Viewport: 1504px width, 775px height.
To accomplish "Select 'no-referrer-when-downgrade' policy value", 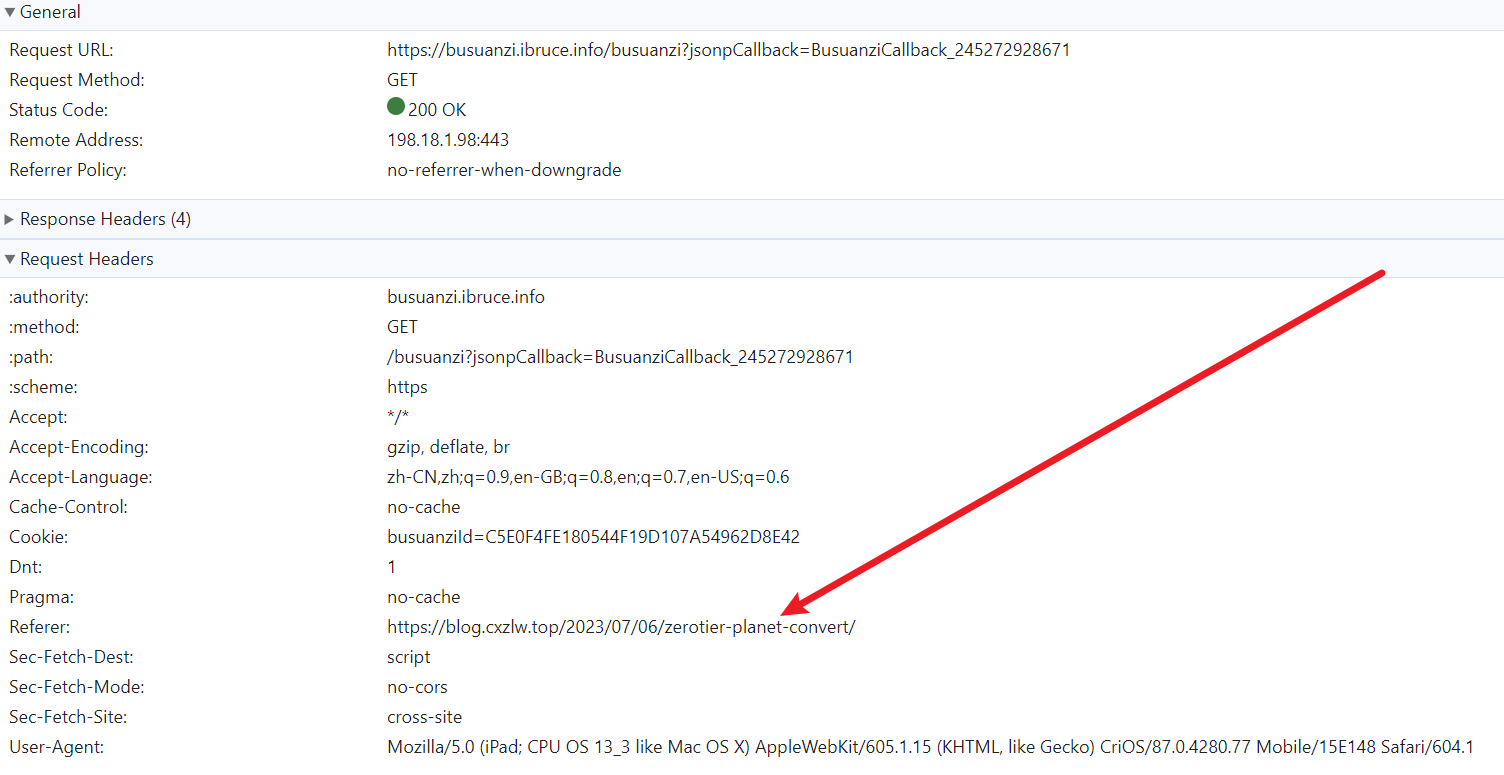I will [x=504, y=170].
